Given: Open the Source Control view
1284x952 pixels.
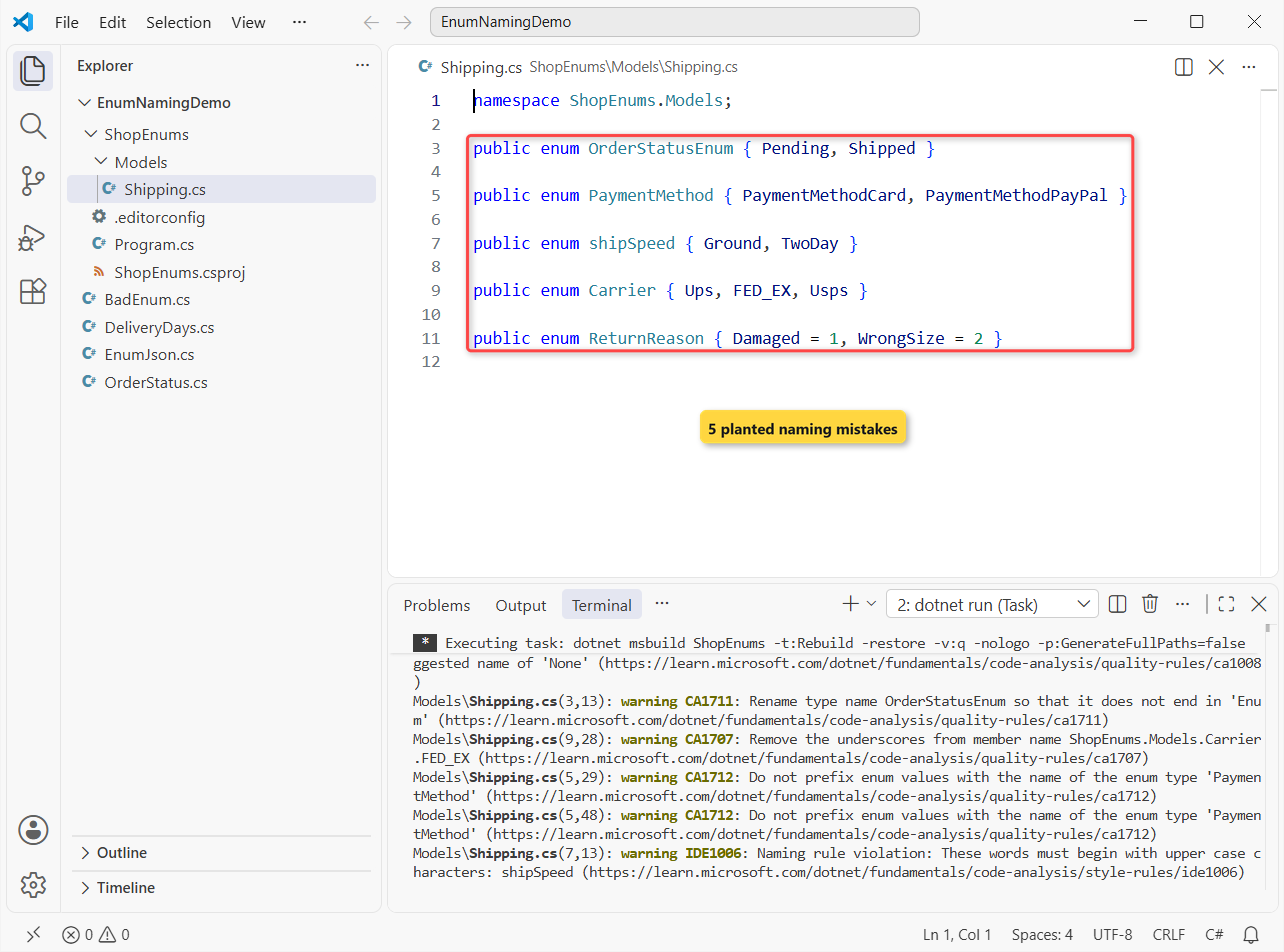Looking at the screenshot, I should (33, 181).
